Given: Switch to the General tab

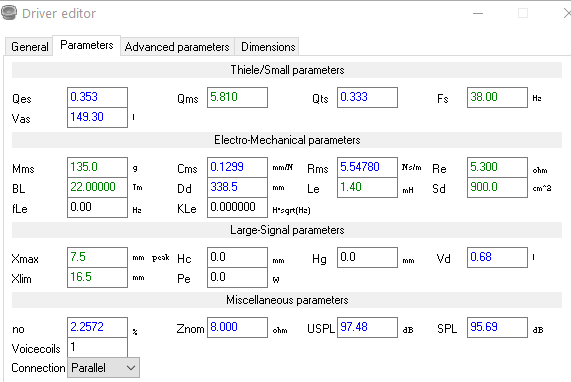Looking at the screenshot, I should click(29, 47).
